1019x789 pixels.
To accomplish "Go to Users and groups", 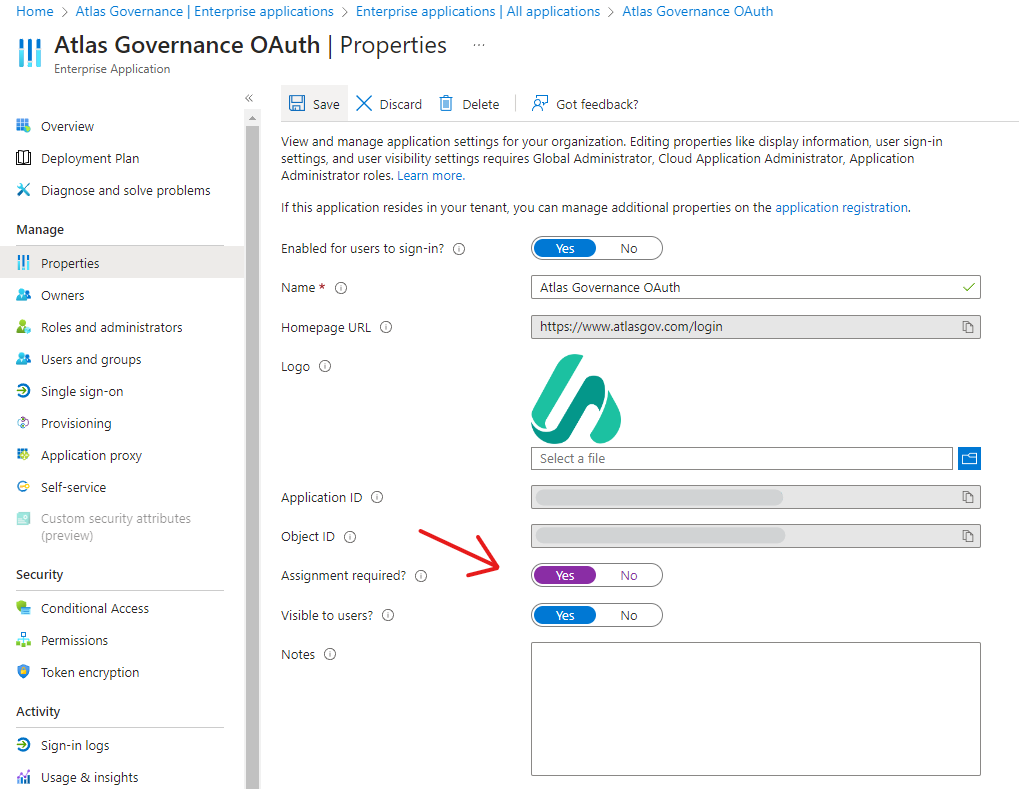I will coord(91,359).
